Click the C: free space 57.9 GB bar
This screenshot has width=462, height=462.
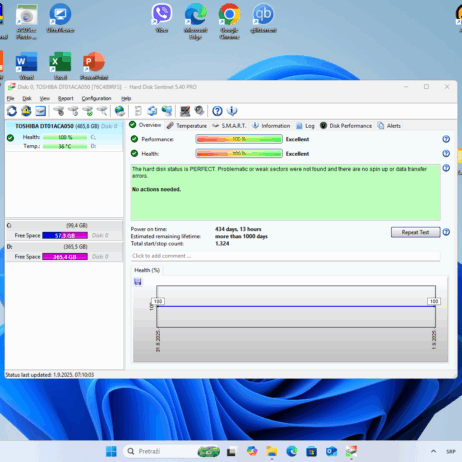[65, 235]
